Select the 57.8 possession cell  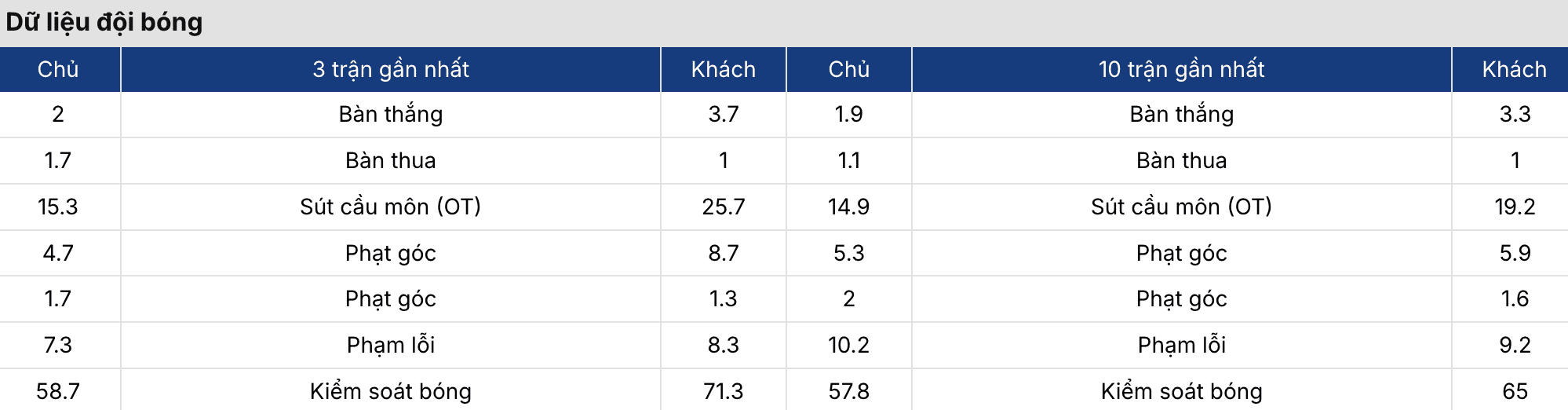click(x=848, y=391)
